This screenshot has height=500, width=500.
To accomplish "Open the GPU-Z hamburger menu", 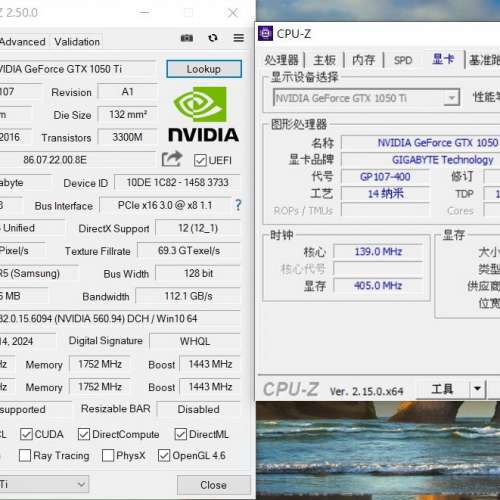I will click(238, 38).
